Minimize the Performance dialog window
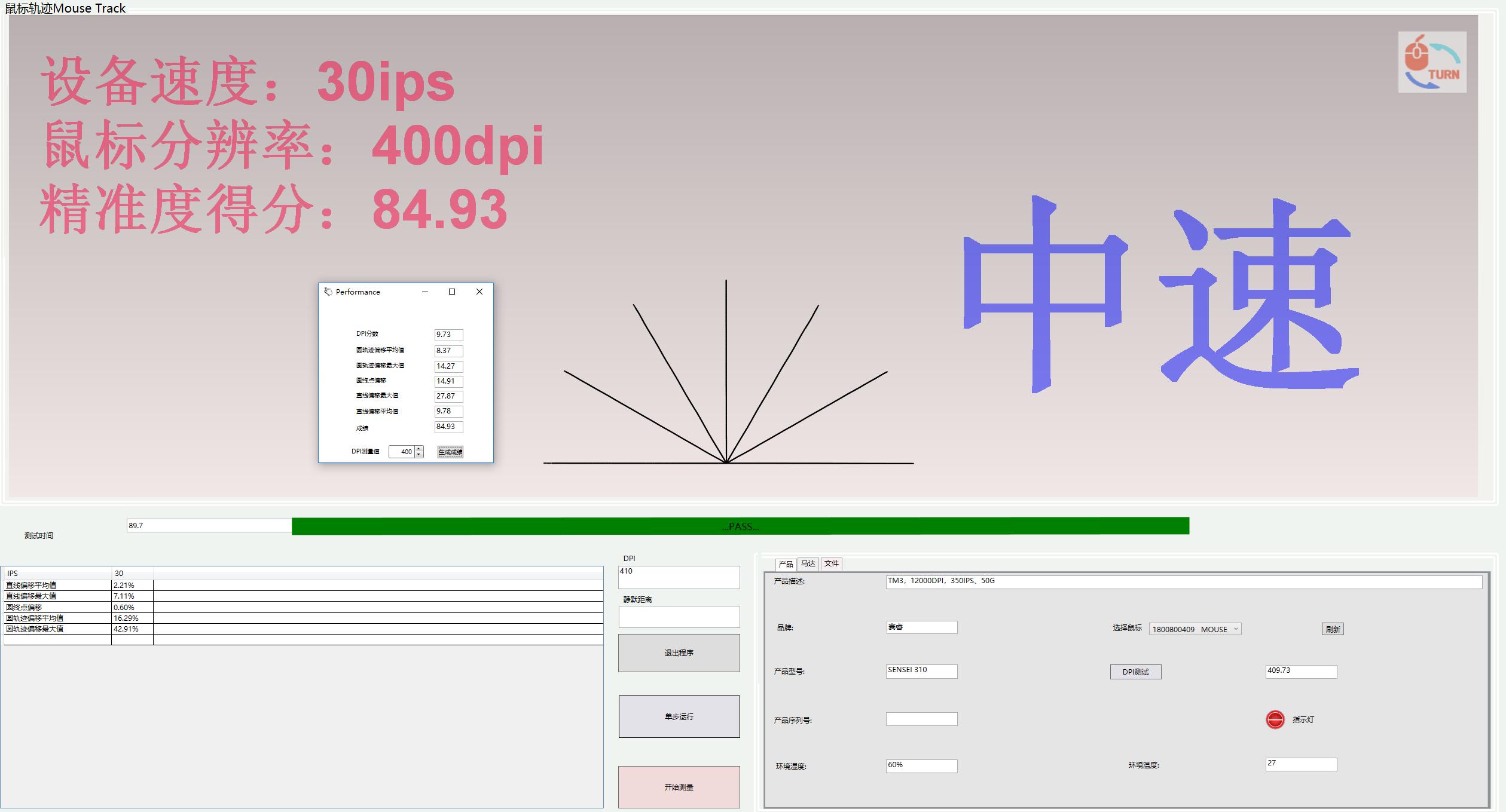1506x812 pixels. pyautogui.click(x=425, y=292)
